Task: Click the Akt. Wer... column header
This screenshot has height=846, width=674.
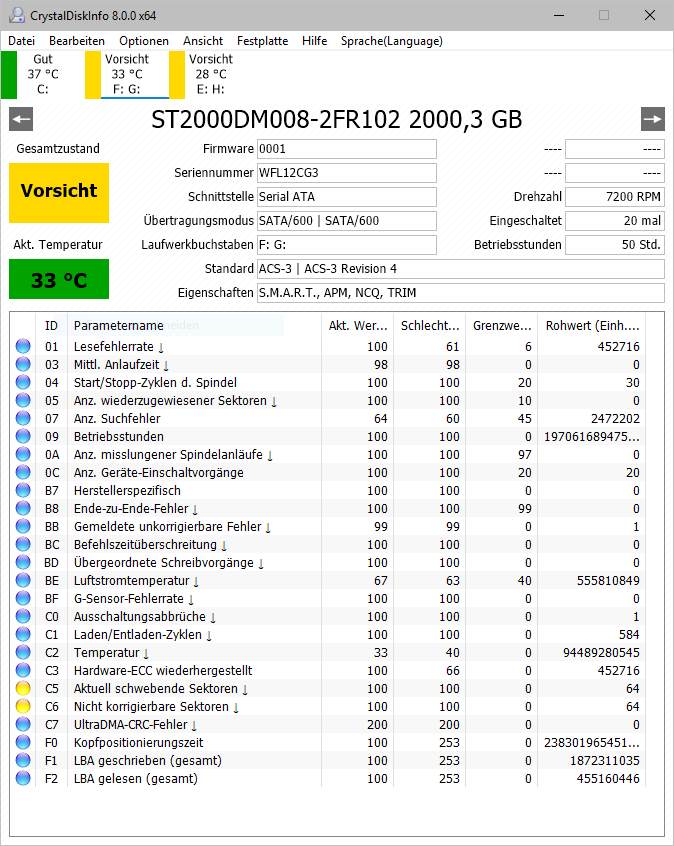Action: 358,325
